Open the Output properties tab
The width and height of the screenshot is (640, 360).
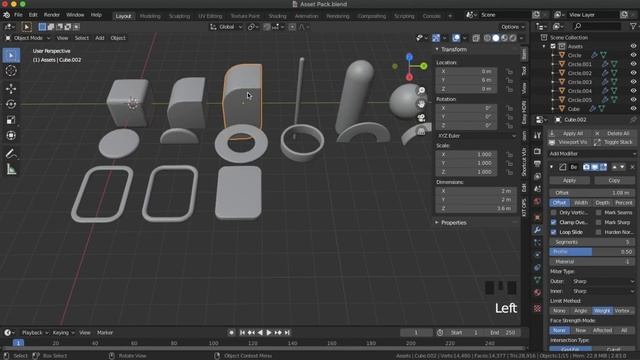point(537,164)
